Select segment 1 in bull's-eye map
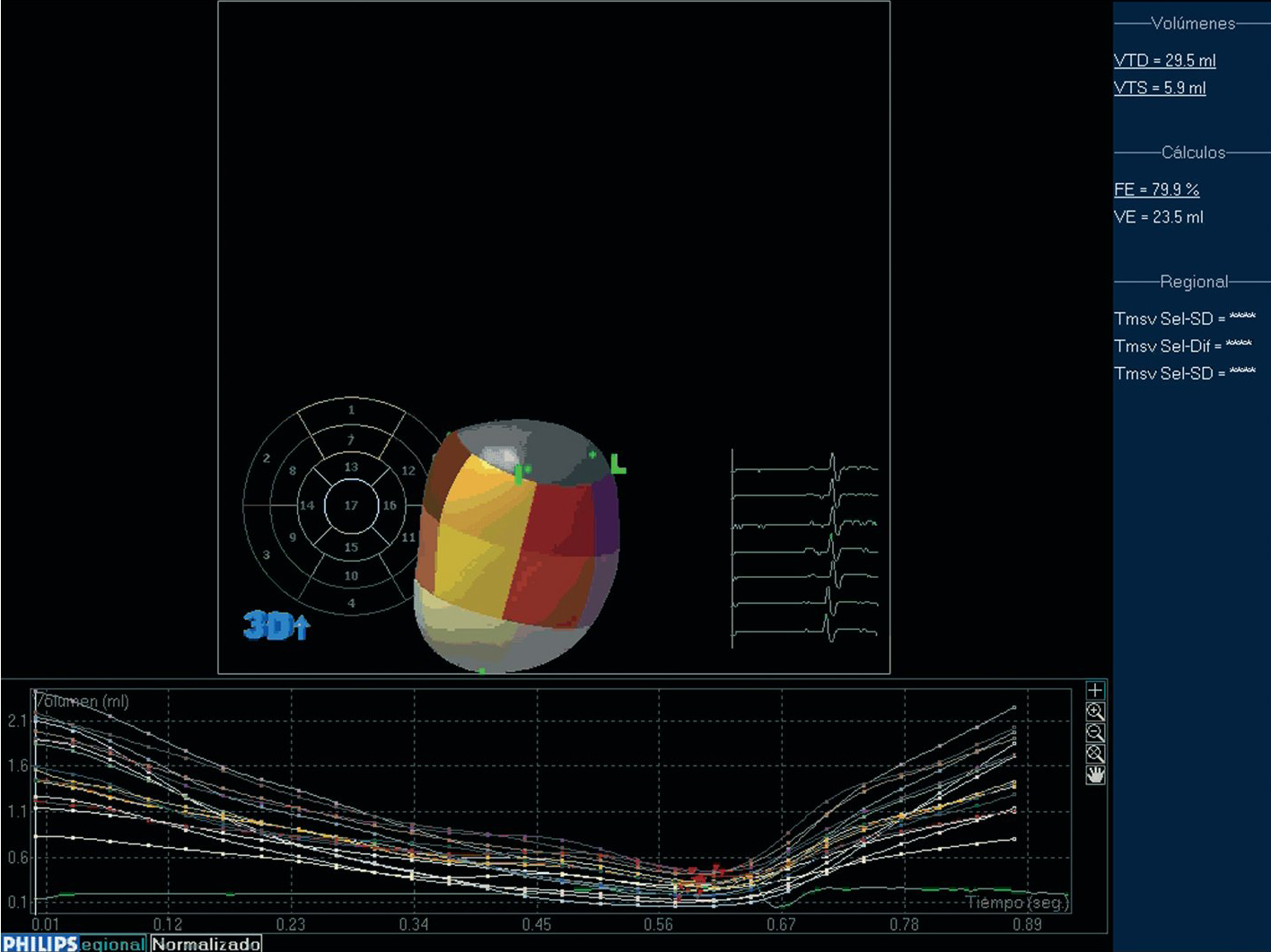This screenshot has height=952, width=1271. click(351, 410)
